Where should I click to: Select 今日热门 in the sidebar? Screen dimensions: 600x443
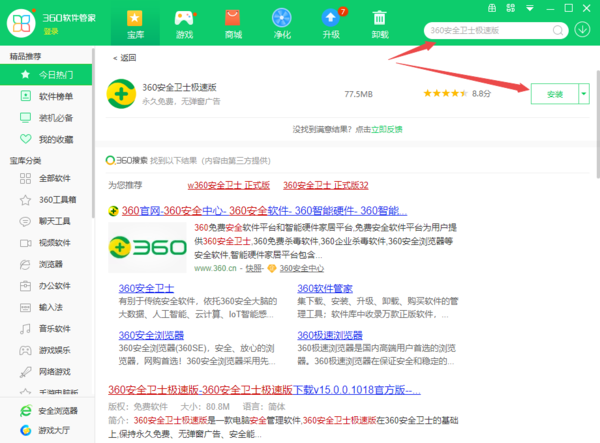tap(56, 75)
